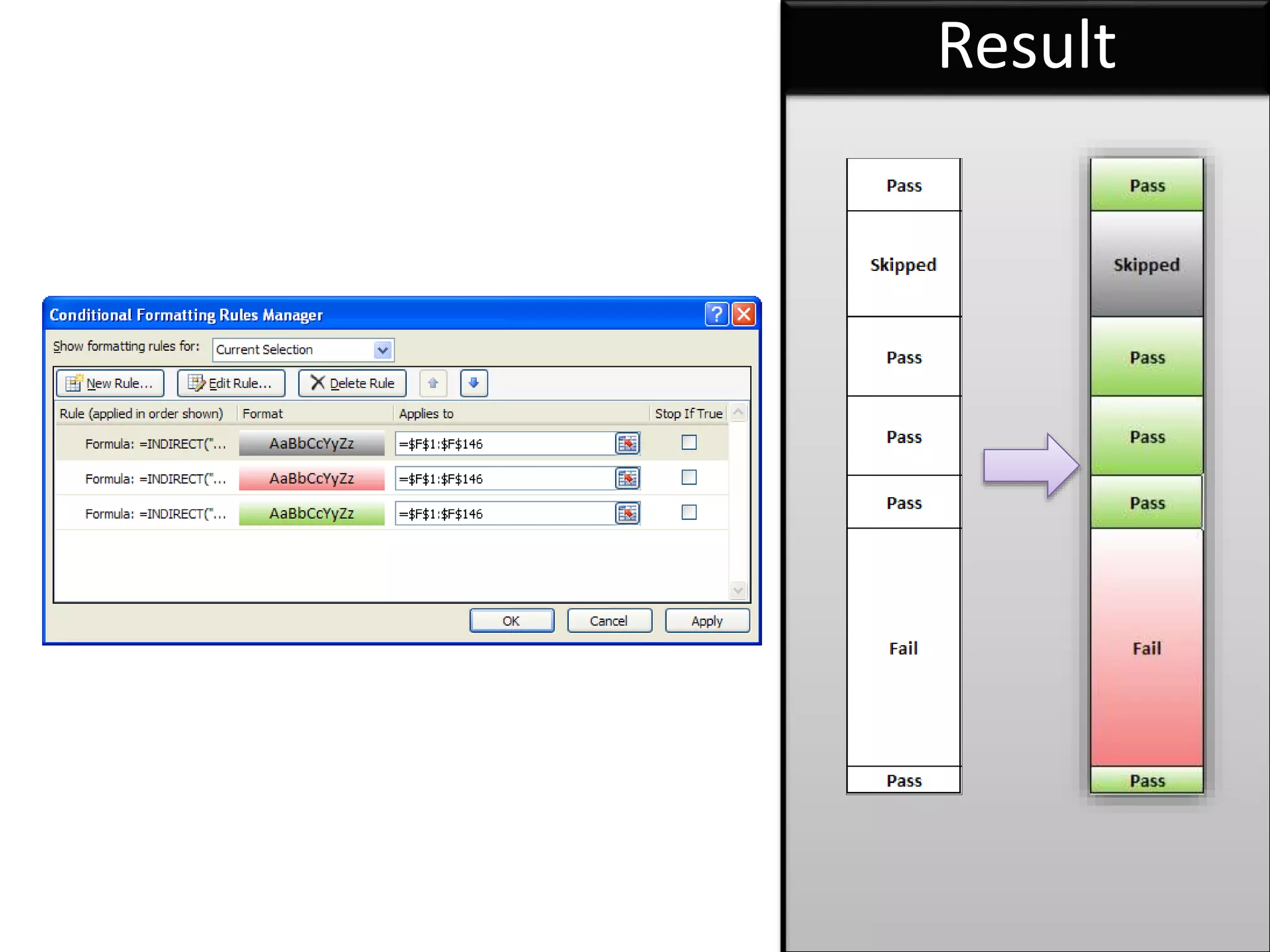Click the red format preview swatch
Image resolution: width=1270 pixels, height=952 pixels.
coord(311,478)
